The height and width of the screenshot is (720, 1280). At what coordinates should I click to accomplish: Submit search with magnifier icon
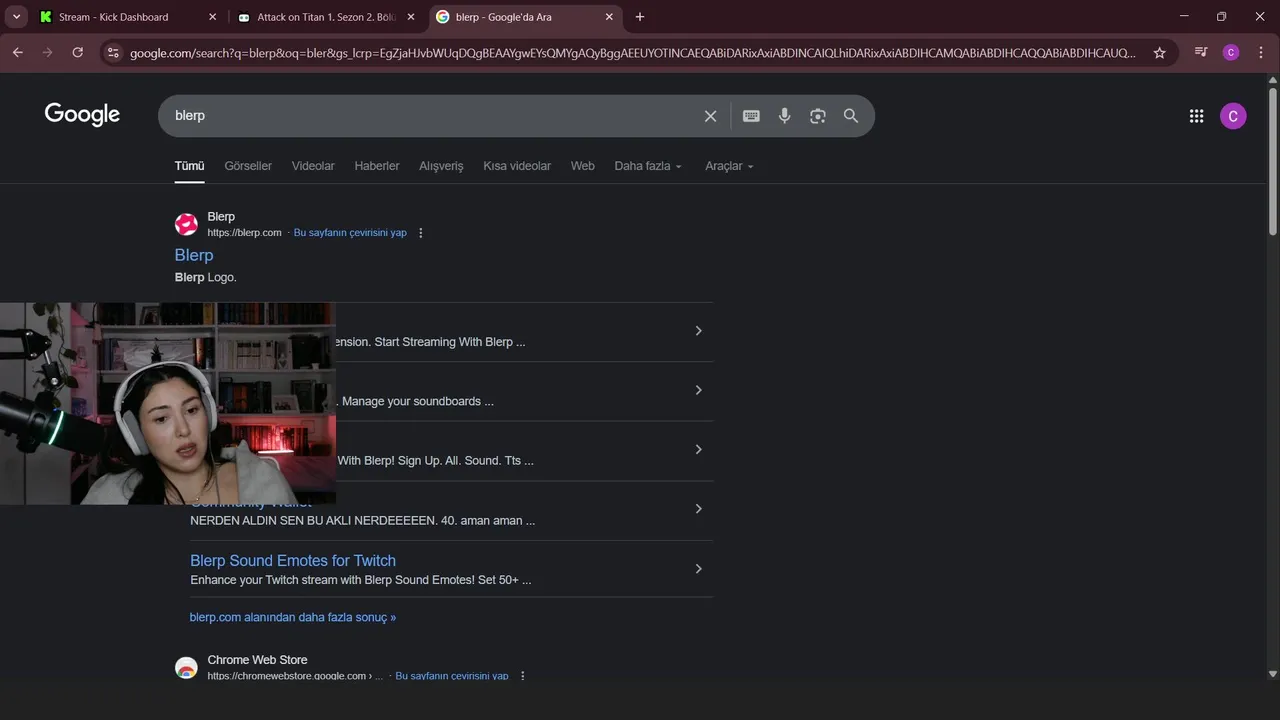[851, 116]
